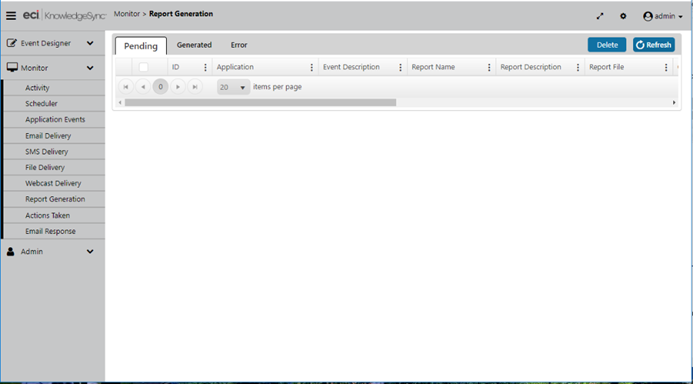Click the ECI KnowledgeSync logo

coord(65,15)
